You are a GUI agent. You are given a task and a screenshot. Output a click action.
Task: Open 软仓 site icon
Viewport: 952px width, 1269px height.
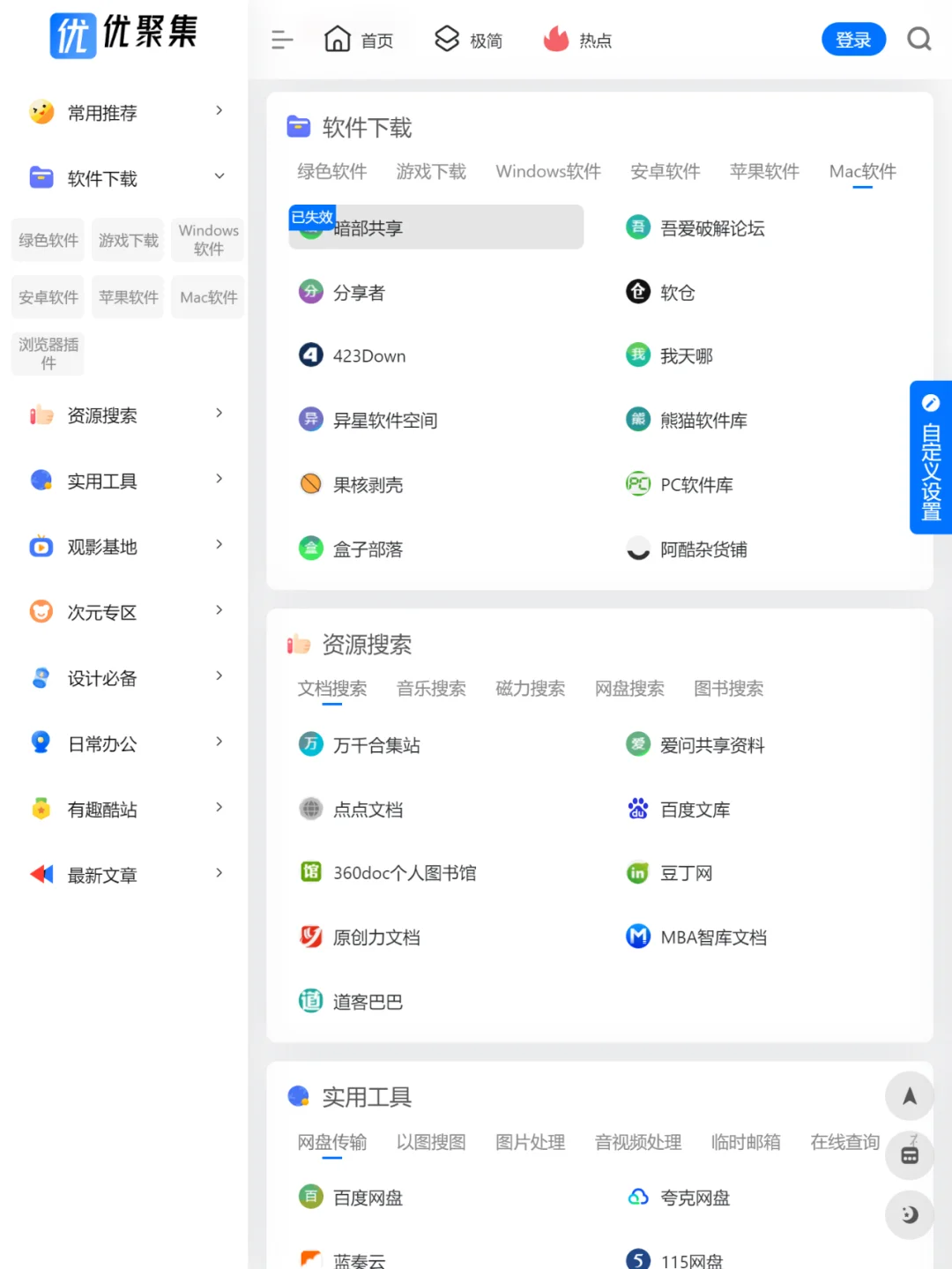638,292
